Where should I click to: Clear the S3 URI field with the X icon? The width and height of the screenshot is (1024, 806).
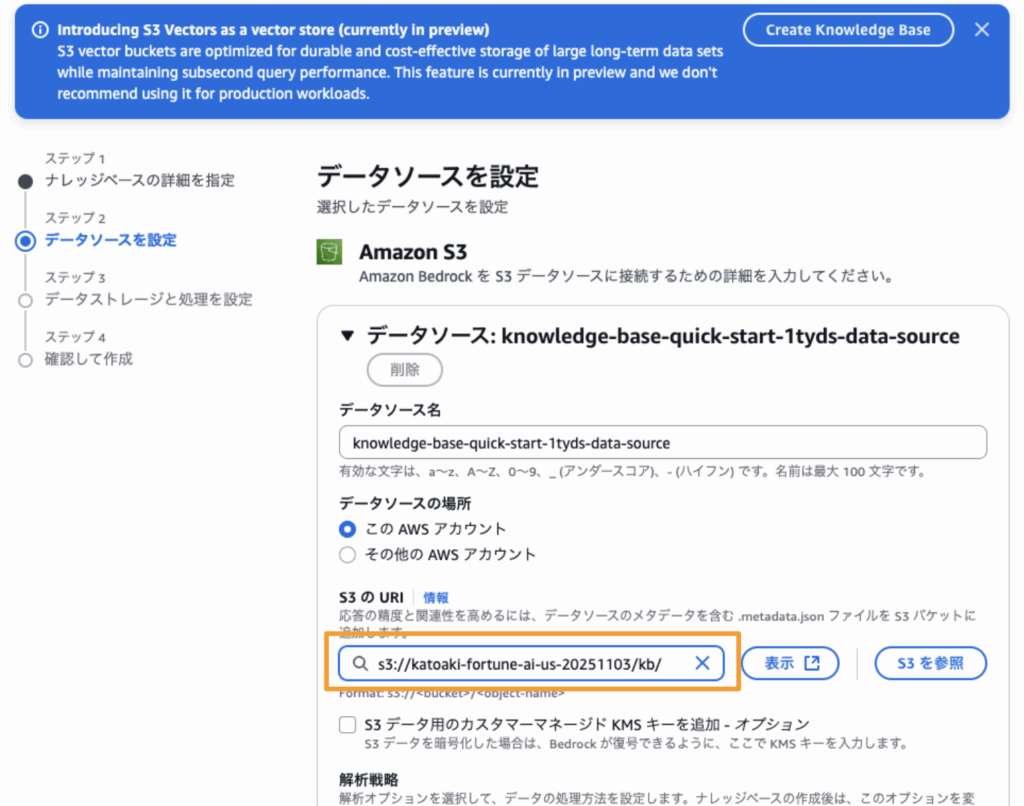pyautogui.click(x=702, y=663)
